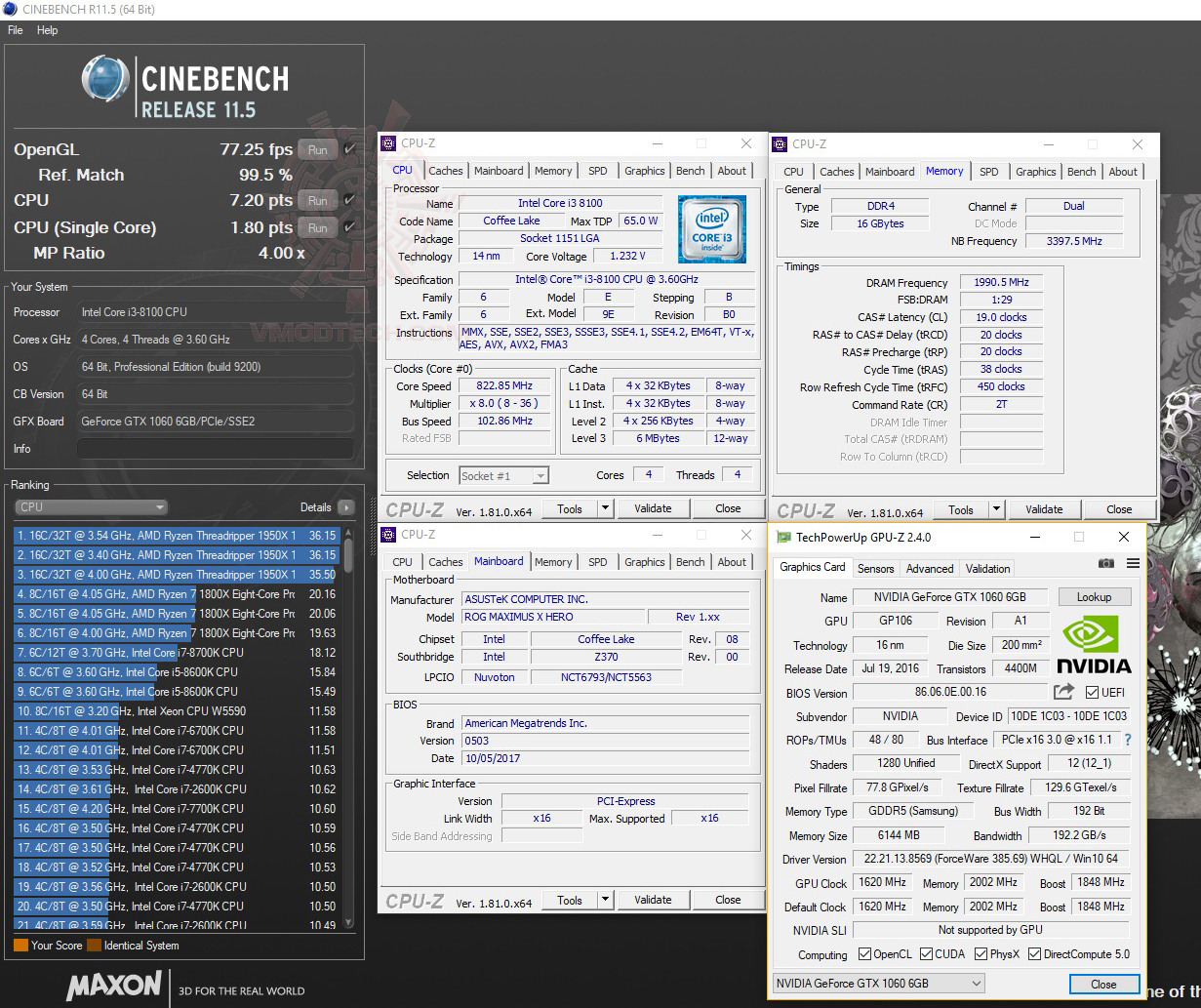Run the CPU benchmark
Viewport: 1201px width, 1008px height.
(x=318, y=200)
